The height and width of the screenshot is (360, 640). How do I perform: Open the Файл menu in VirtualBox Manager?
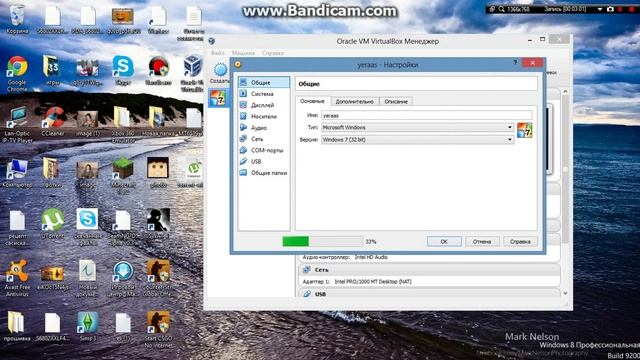[x=218, y=53]
